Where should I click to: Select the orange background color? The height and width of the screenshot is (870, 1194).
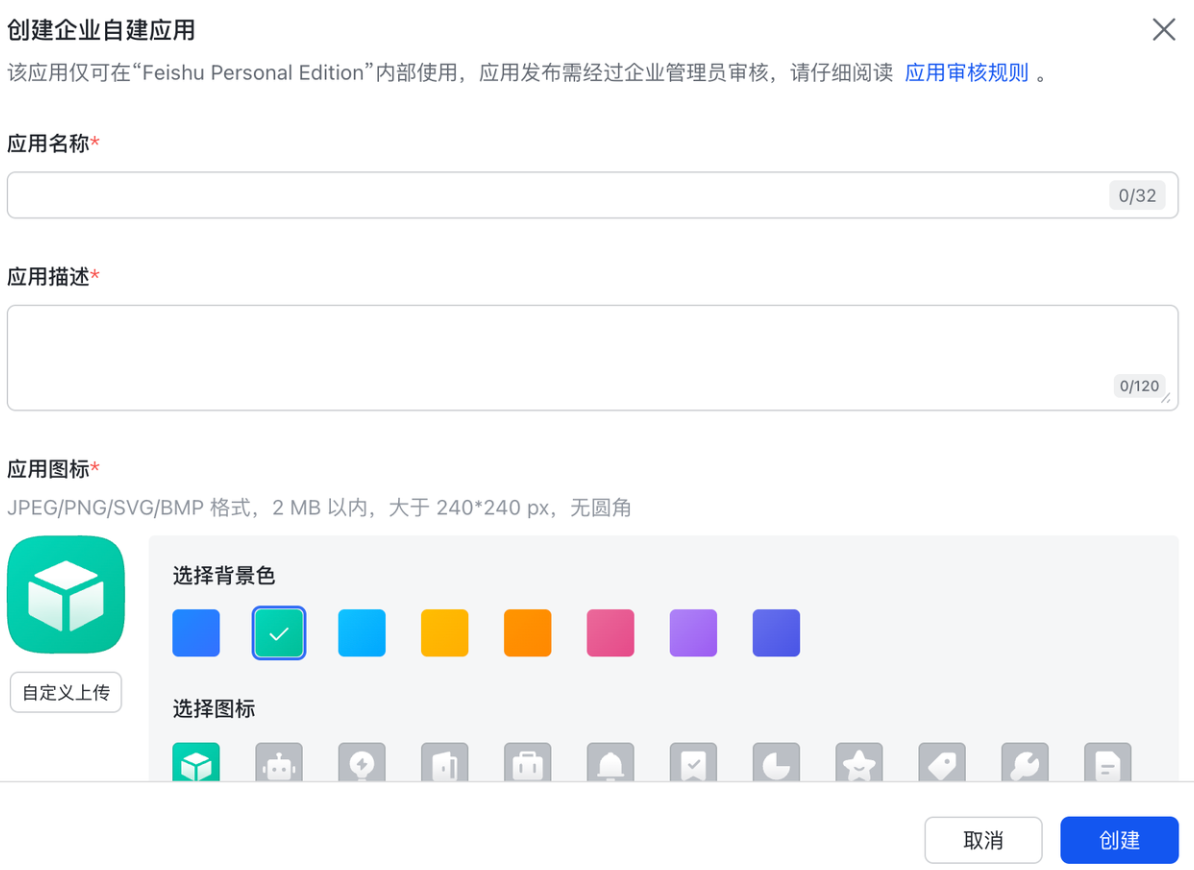click(528, 633)
